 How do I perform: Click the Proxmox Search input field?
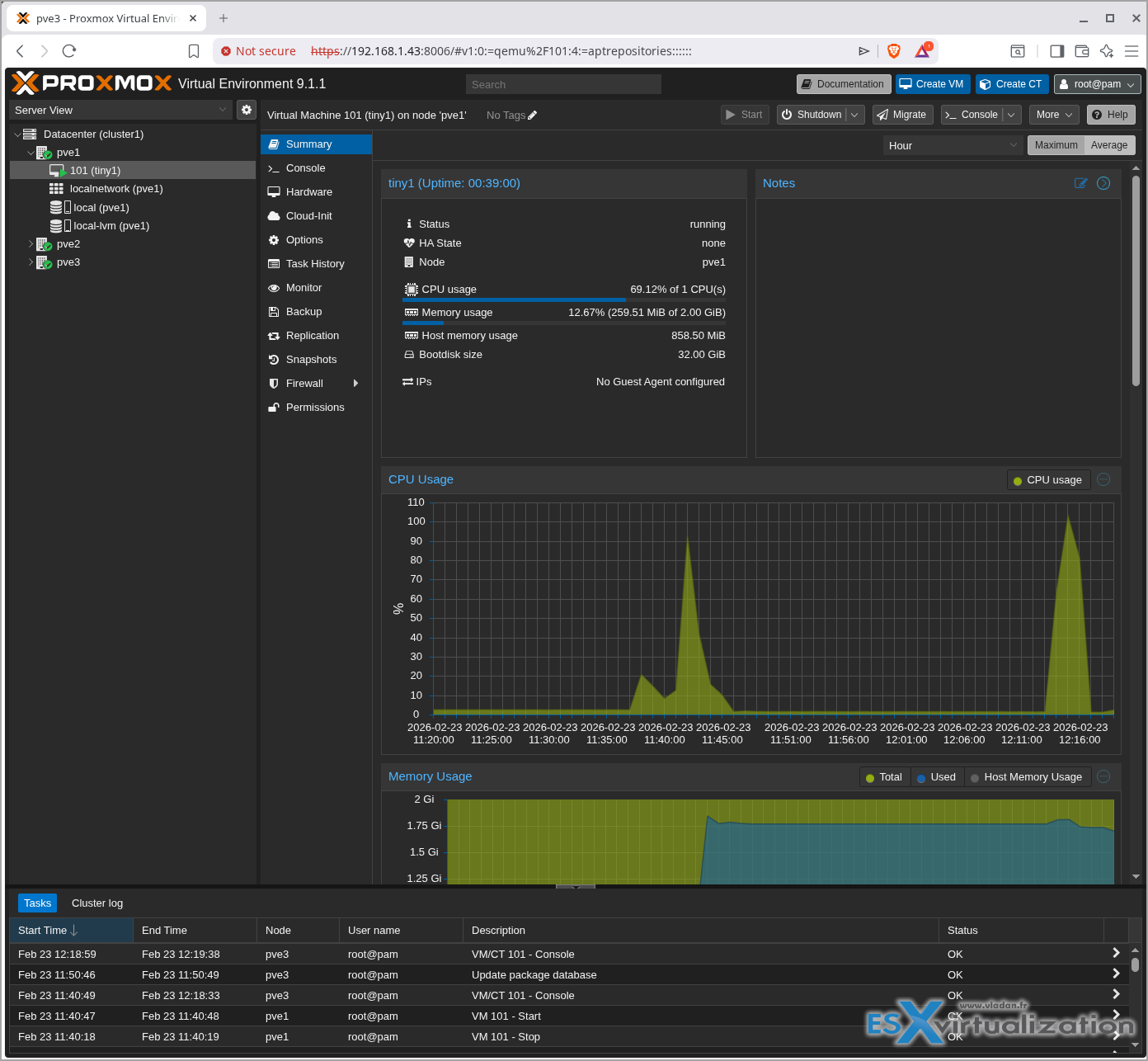point(563,84)
